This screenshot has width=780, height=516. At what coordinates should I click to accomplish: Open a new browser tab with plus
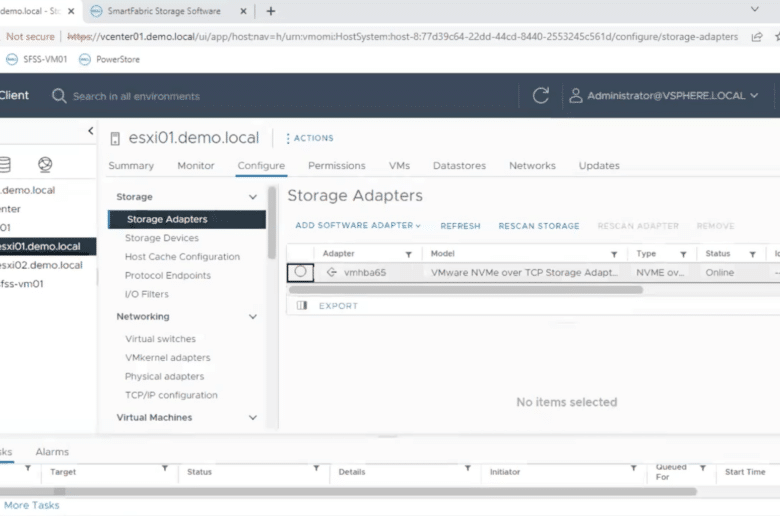(271, 11)
